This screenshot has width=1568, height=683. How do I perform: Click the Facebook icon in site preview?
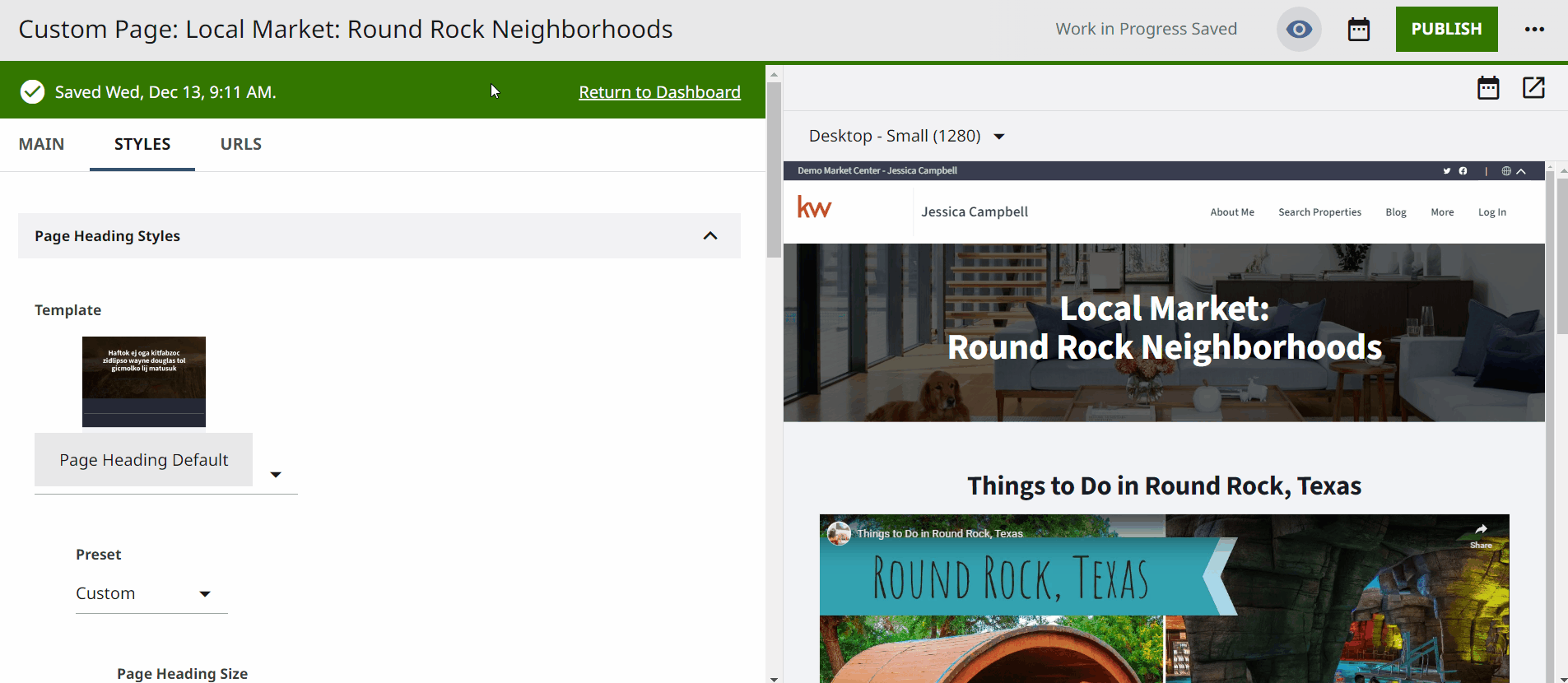(x=1463, y=171)
